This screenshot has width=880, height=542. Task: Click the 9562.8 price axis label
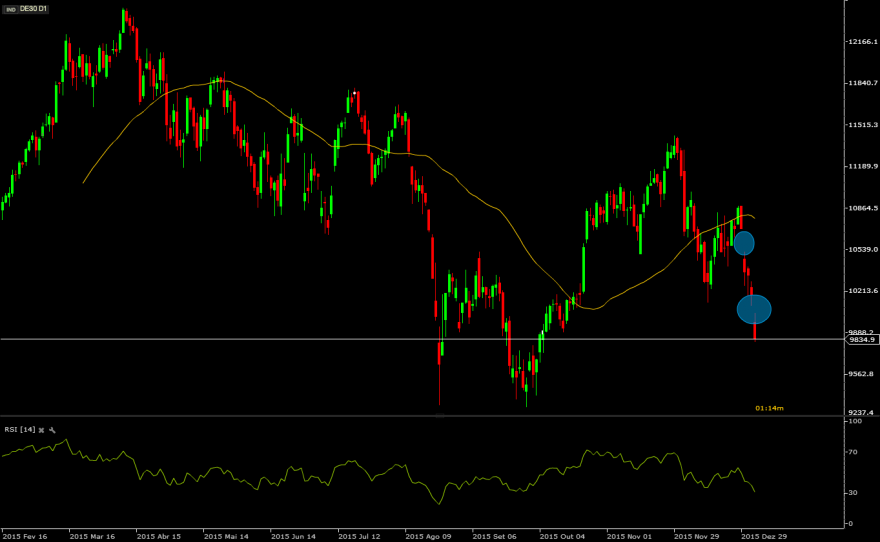point(861,374)
